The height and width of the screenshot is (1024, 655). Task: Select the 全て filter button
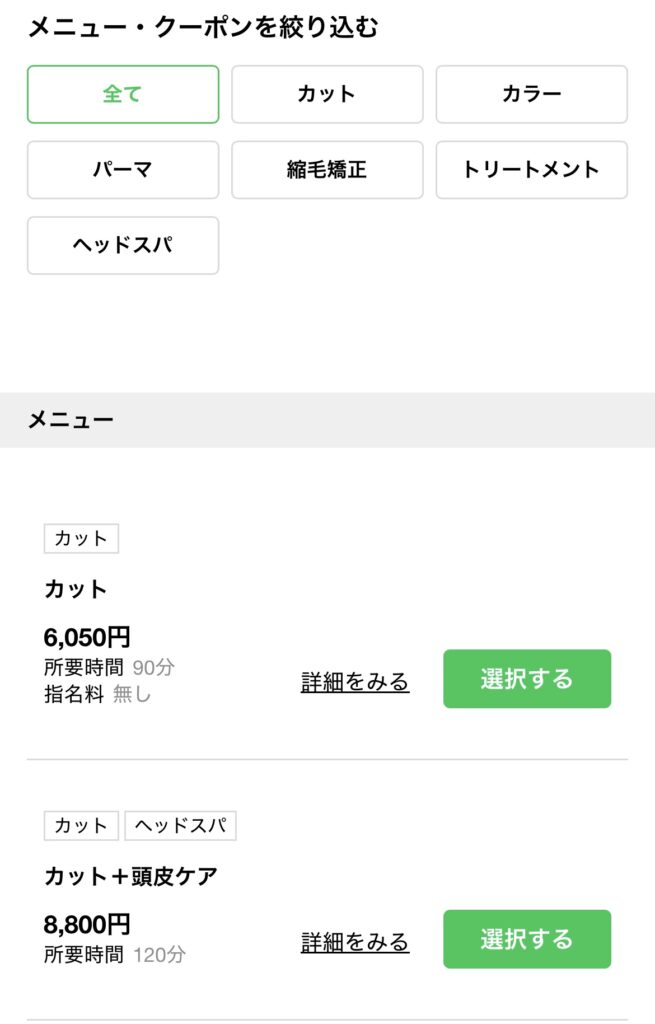(x=123, y=94)
